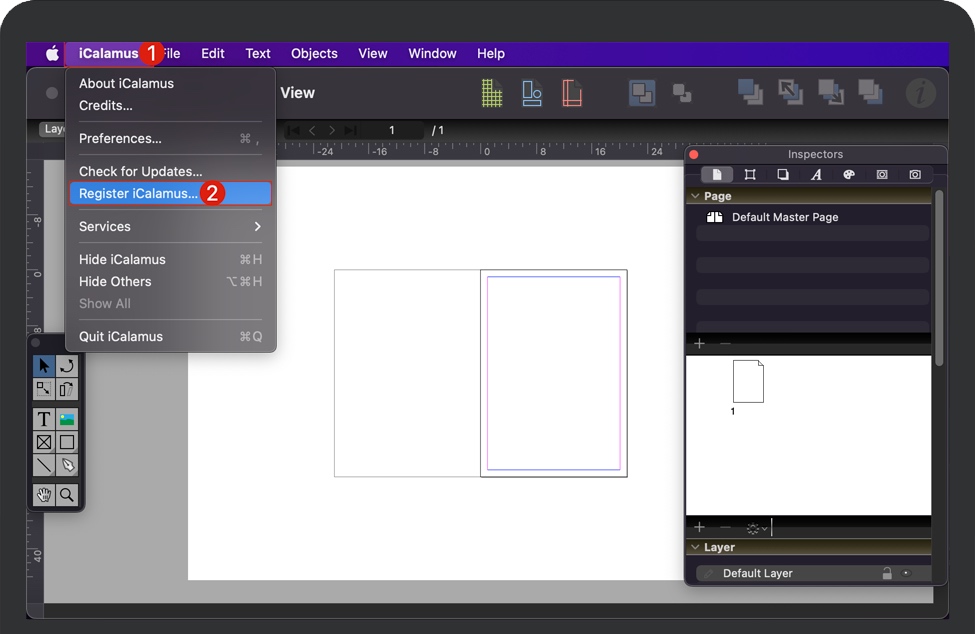The image size is (975, 634).
Task: Select the skew frame tool
Action: click(67, 389)
